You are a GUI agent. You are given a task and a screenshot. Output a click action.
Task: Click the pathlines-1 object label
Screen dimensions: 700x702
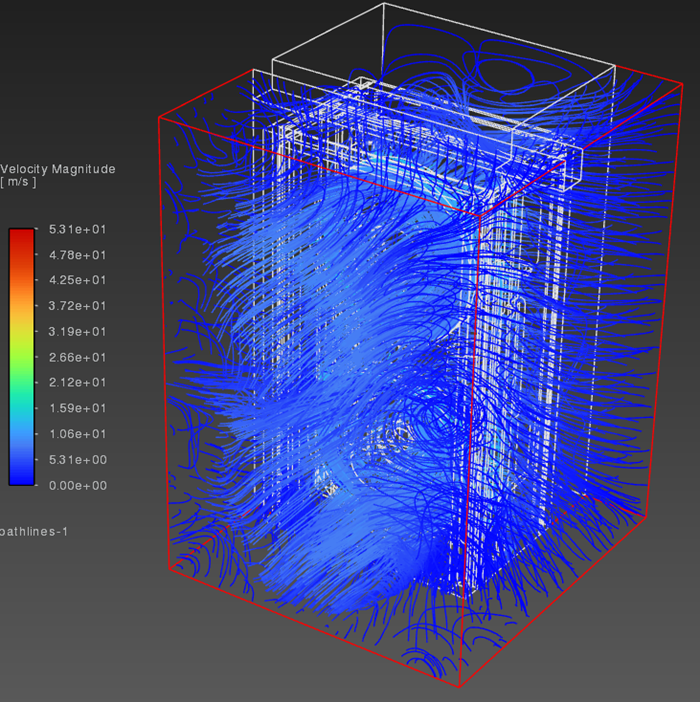tap(33, 531)
